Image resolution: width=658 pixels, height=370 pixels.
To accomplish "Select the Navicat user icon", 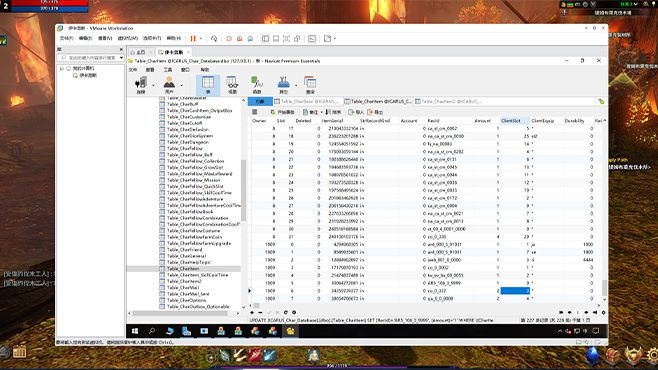I will [169, 85].
